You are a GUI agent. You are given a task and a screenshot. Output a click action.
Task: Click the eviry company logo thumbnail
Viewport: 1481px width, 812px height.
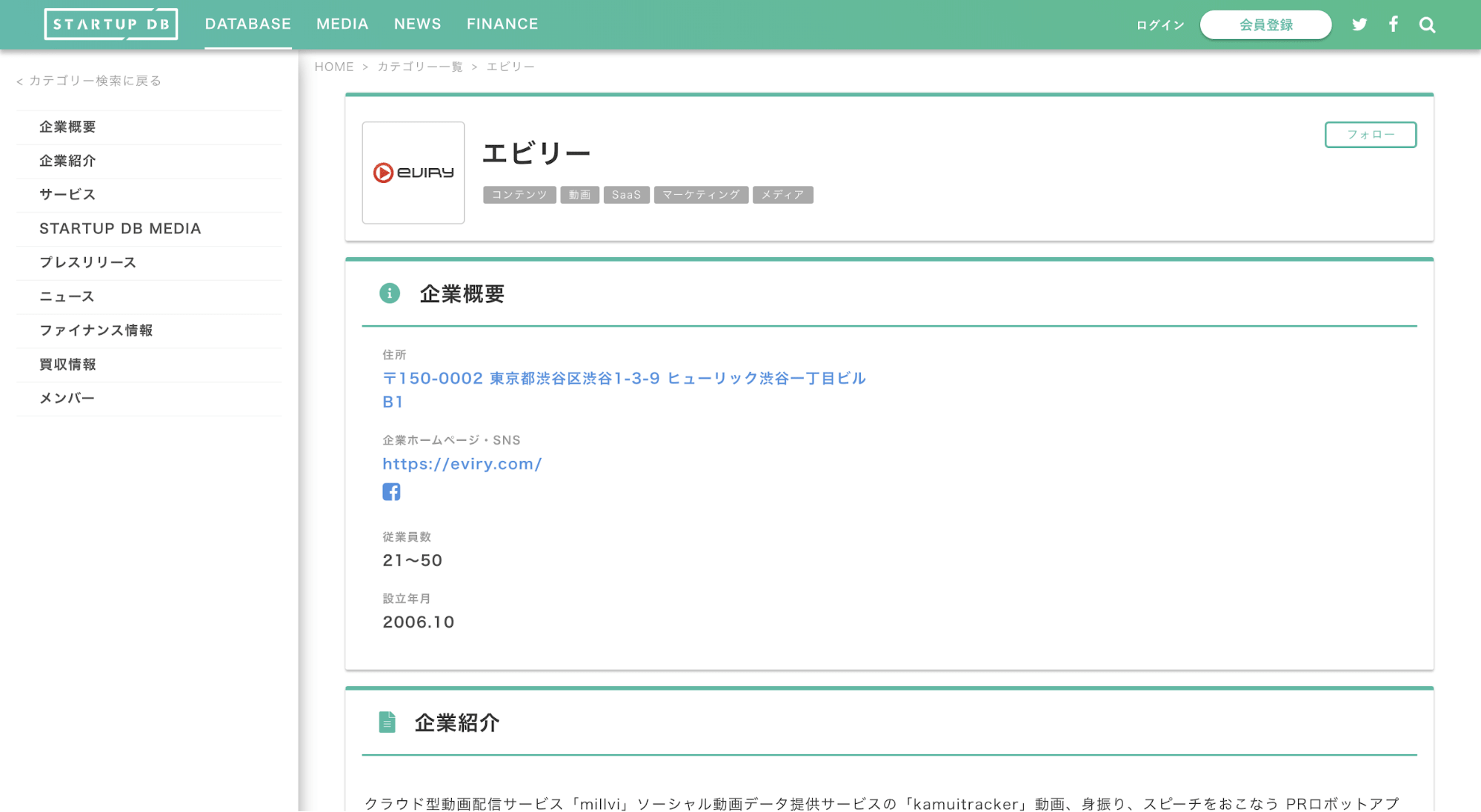[x=413, y=173]
